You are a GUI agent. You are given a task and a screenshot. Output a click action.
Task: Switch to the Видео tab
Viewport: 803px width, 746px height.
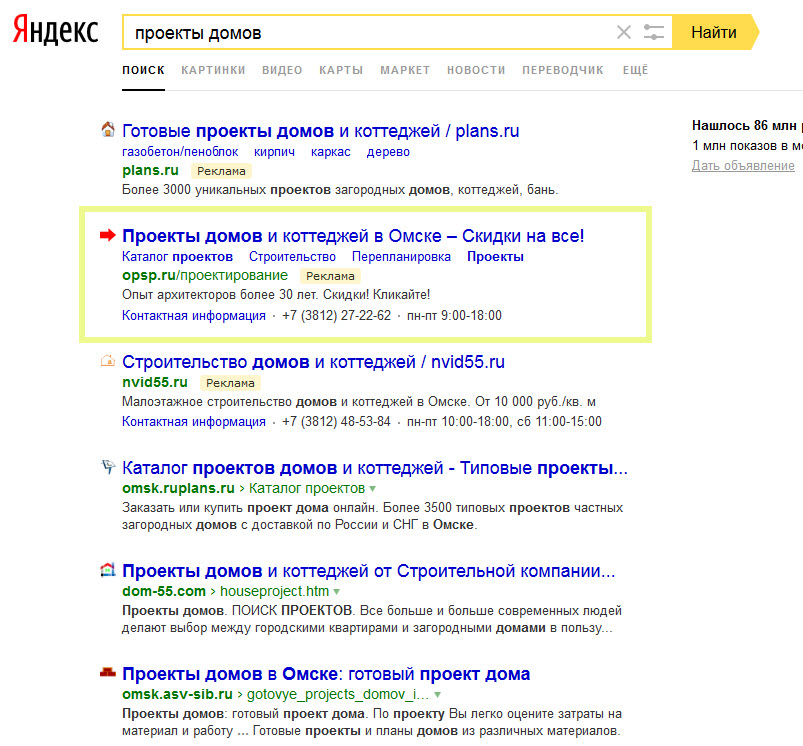point(282,70)
